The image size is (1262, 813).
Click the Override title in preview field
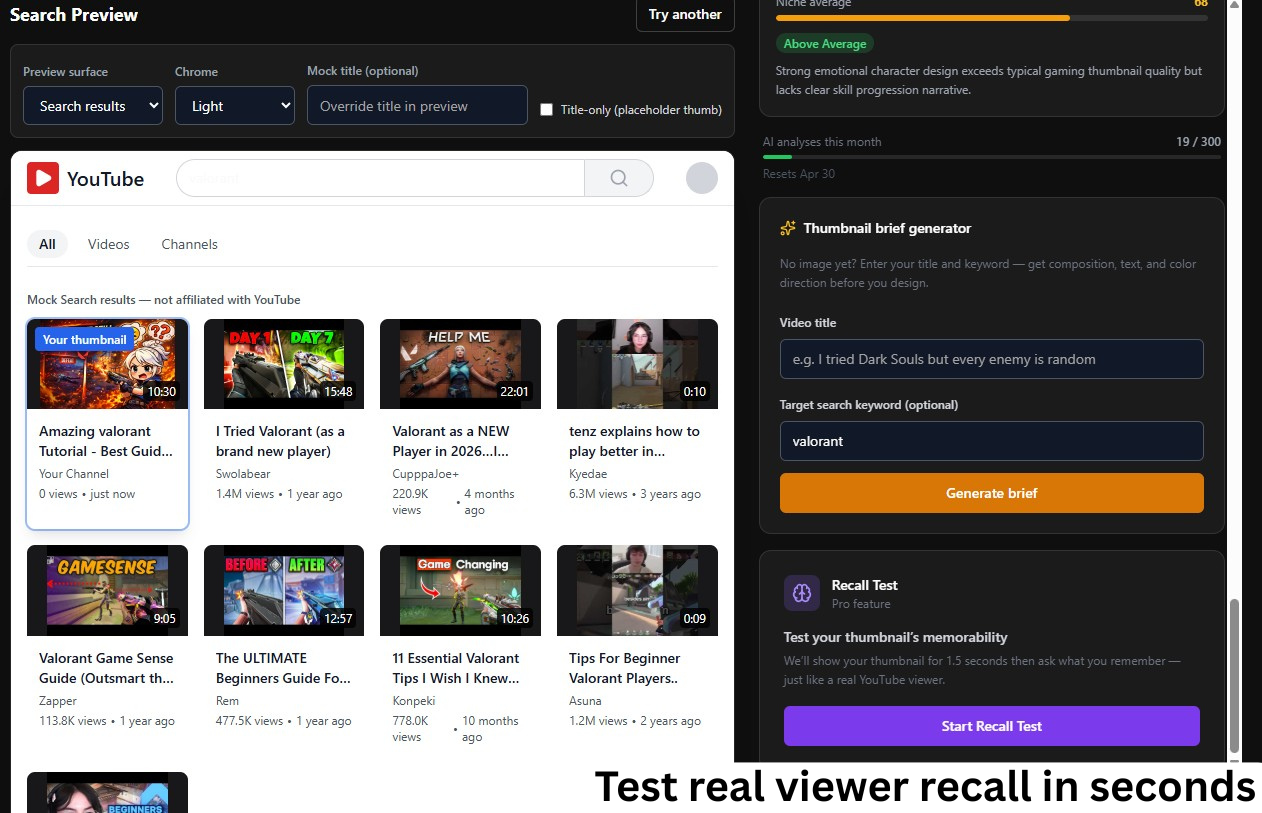point(417,105)
